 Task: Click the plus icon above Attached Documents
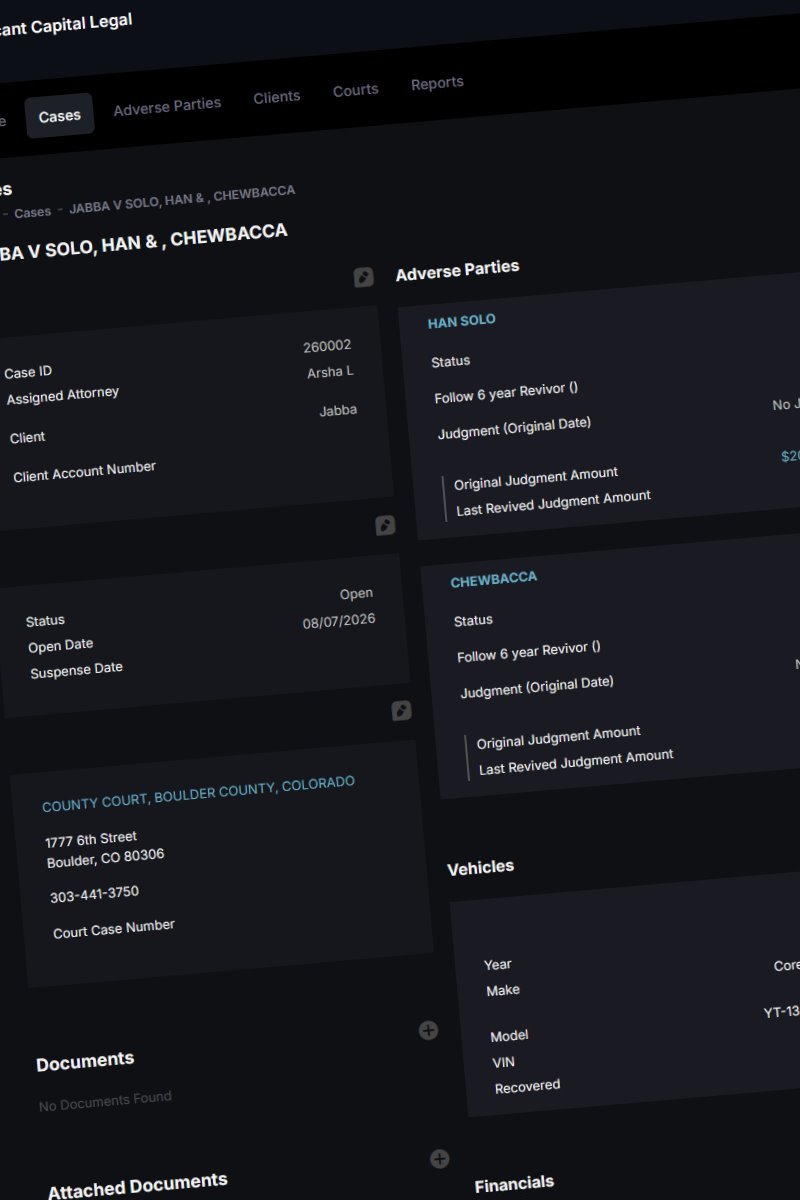tap(439, 1159)
